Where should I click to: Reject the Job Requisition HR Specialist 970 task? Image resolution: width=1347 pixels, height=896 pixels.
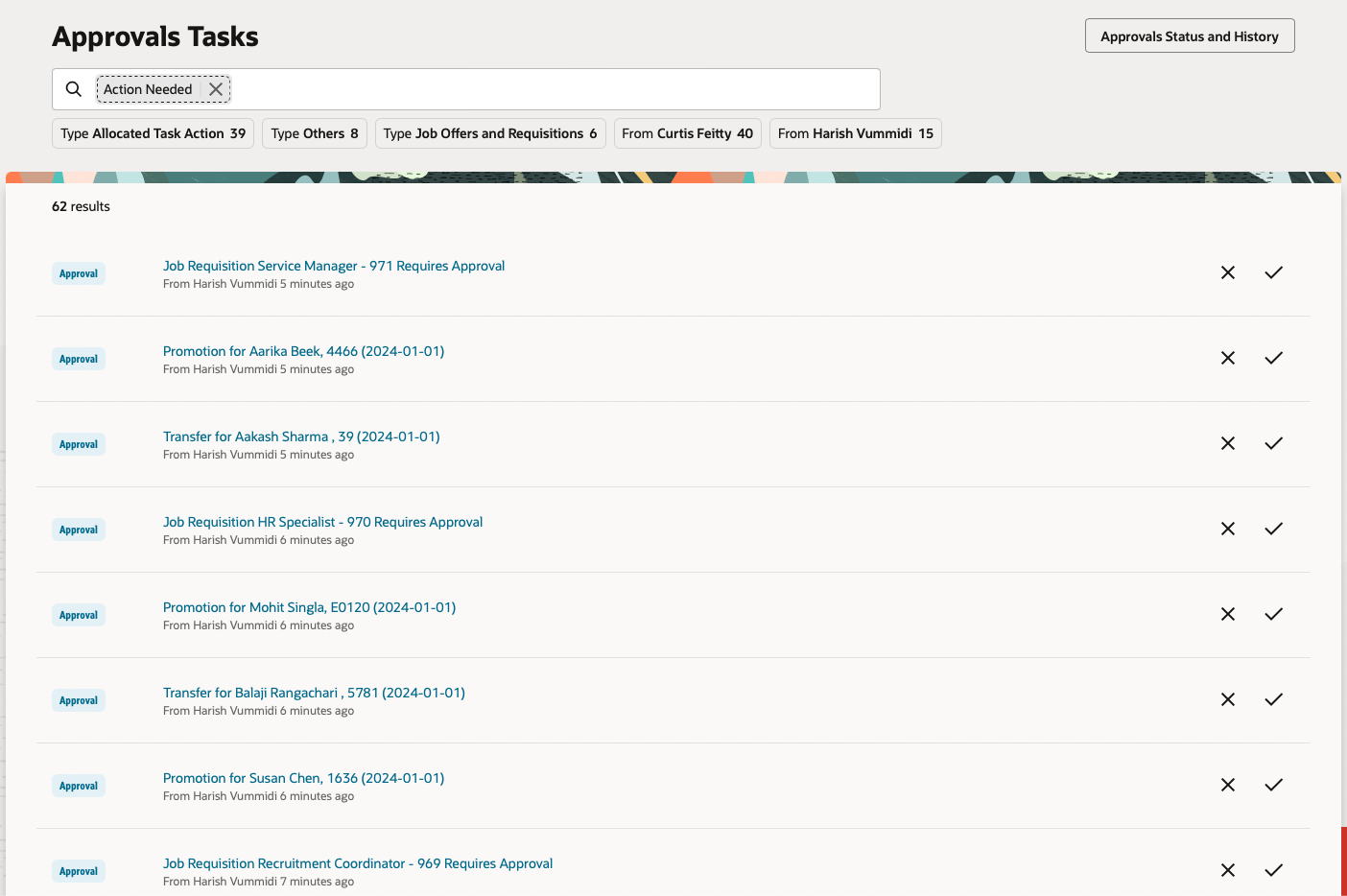[1227, 529]
